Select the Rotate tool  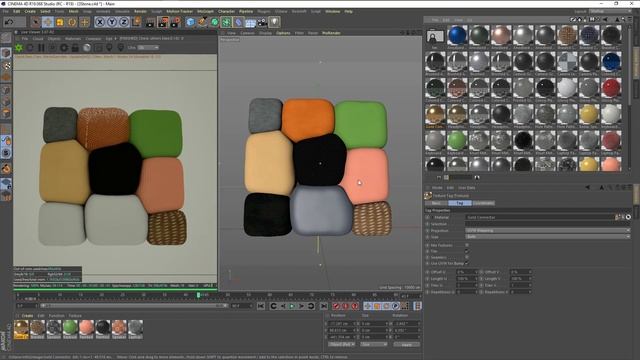72,22
